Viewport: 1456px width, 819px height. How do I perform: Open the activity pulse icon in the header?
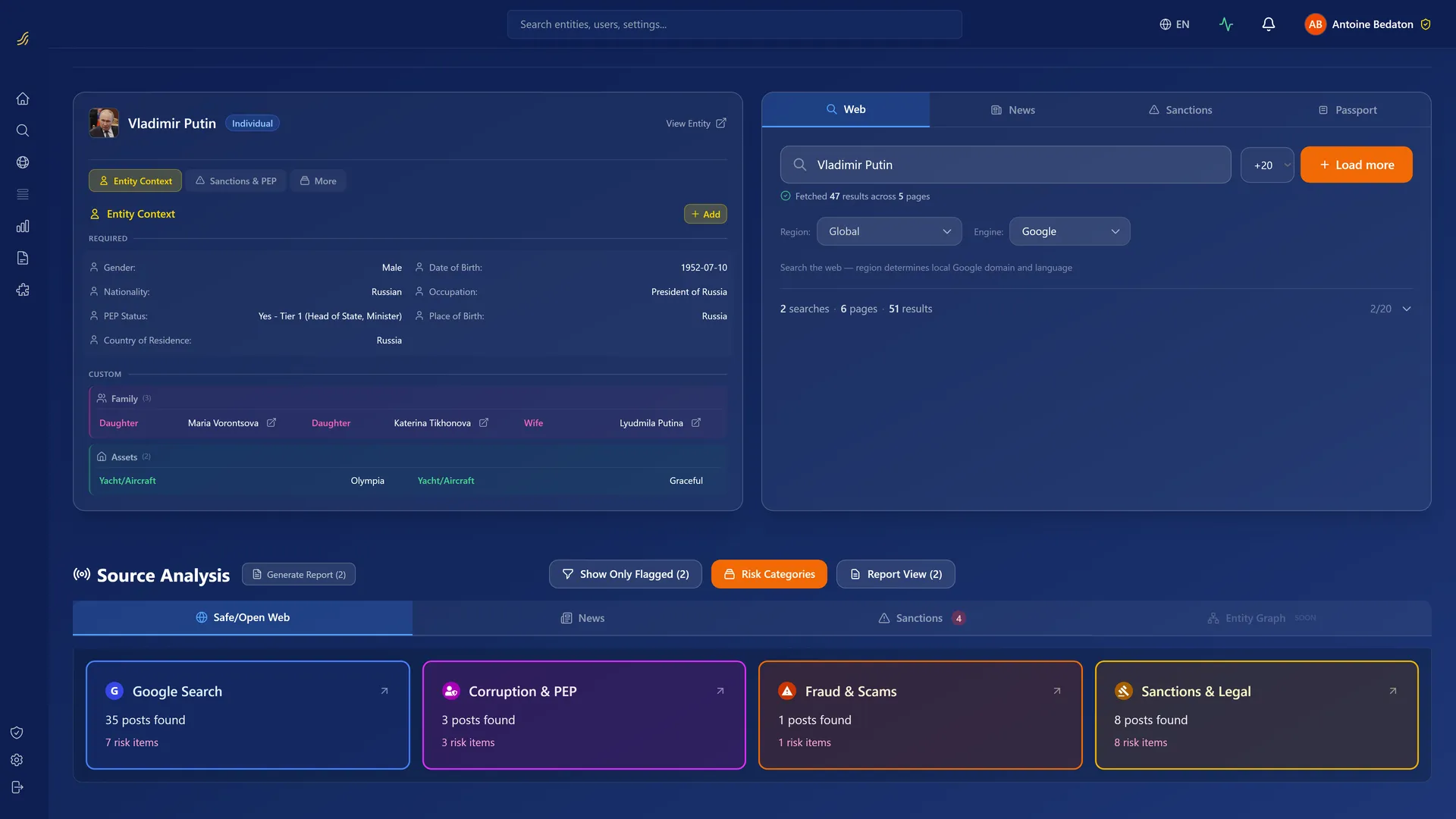coord(1226,24)
